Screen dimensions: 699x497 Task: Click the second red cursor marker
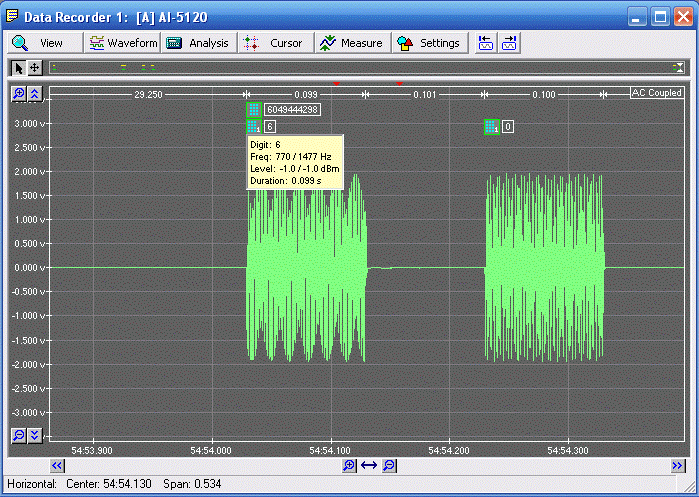tap(399, 83)
